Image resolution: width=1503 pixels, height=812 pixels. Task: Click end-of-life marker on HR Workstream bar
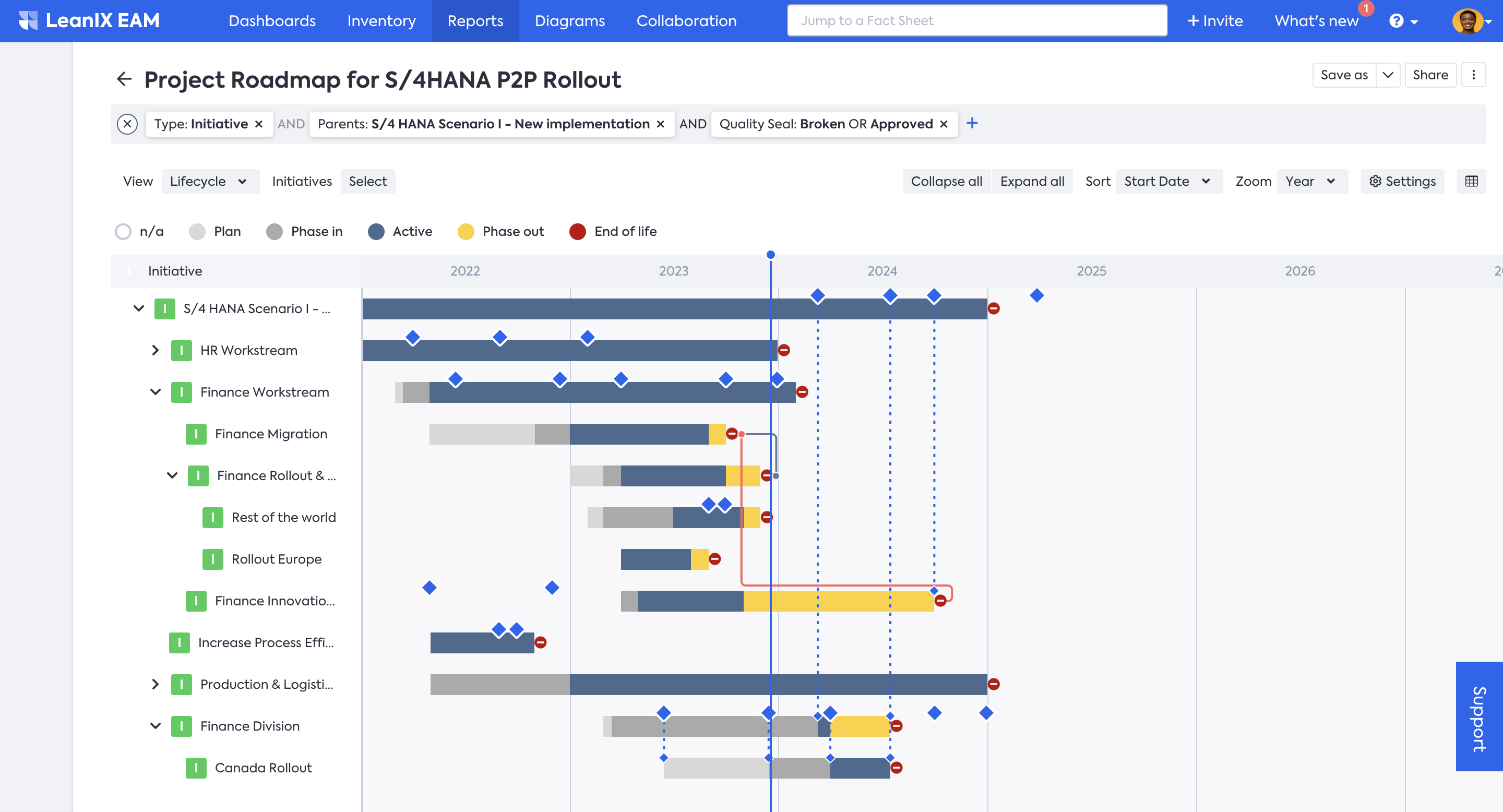click(x=784, y=350)
